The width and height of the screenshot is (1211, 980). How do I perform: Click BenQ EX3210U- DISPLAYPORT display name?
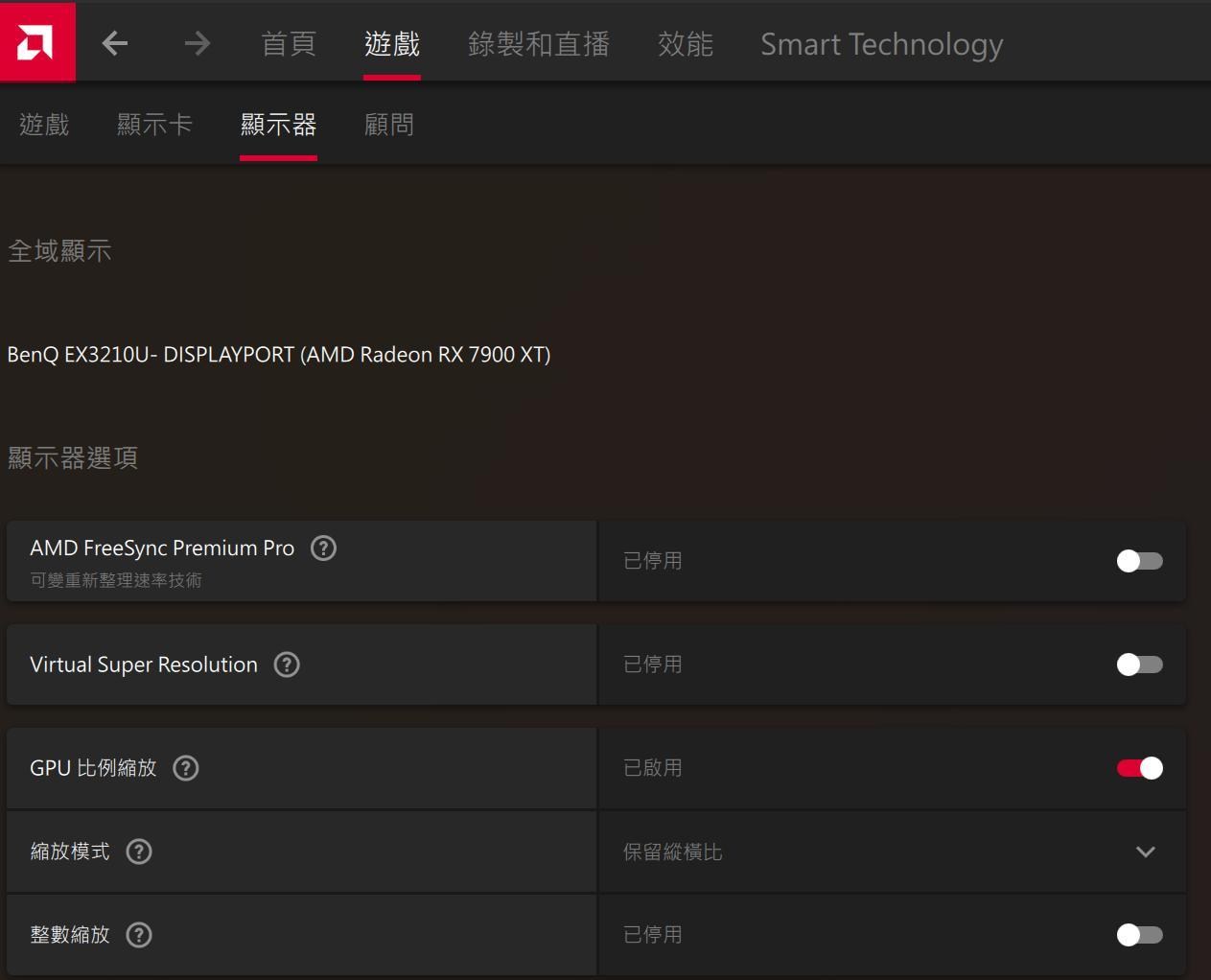point(279,355)
